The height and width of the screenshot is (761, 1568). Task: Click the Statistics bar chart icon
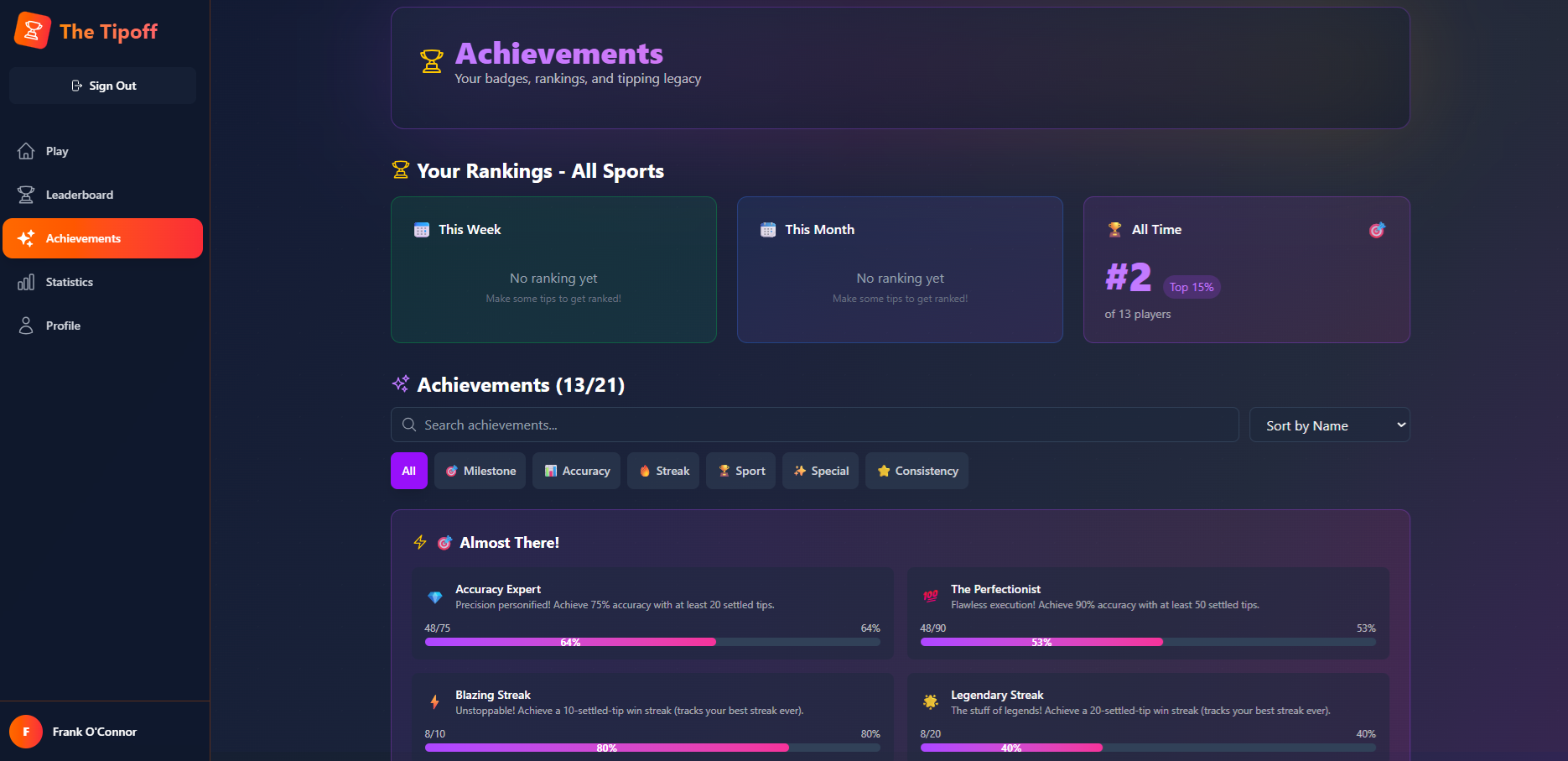pyautogui.click(x=26, y=282)
